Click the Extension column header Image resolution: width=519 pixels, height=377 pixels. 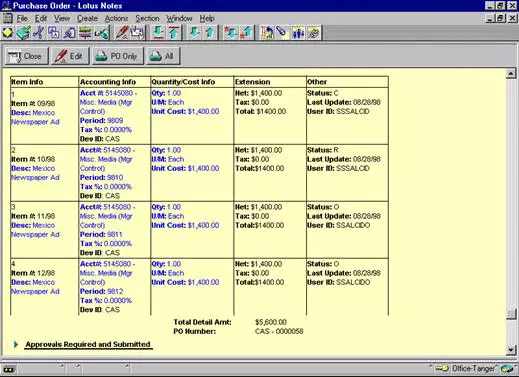[x=252, y=82]
